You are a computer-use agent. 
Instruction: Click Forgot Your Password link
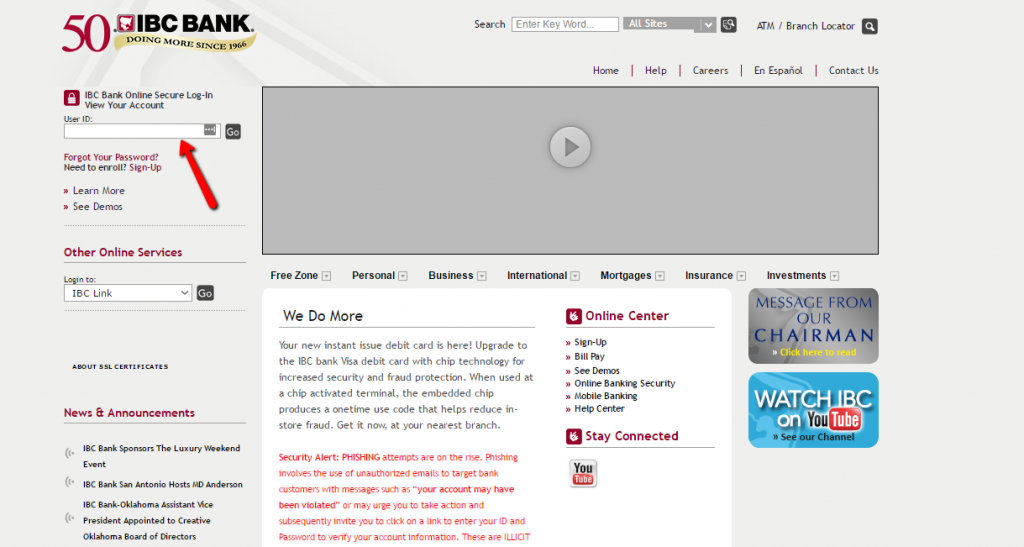tap(111, 157)
